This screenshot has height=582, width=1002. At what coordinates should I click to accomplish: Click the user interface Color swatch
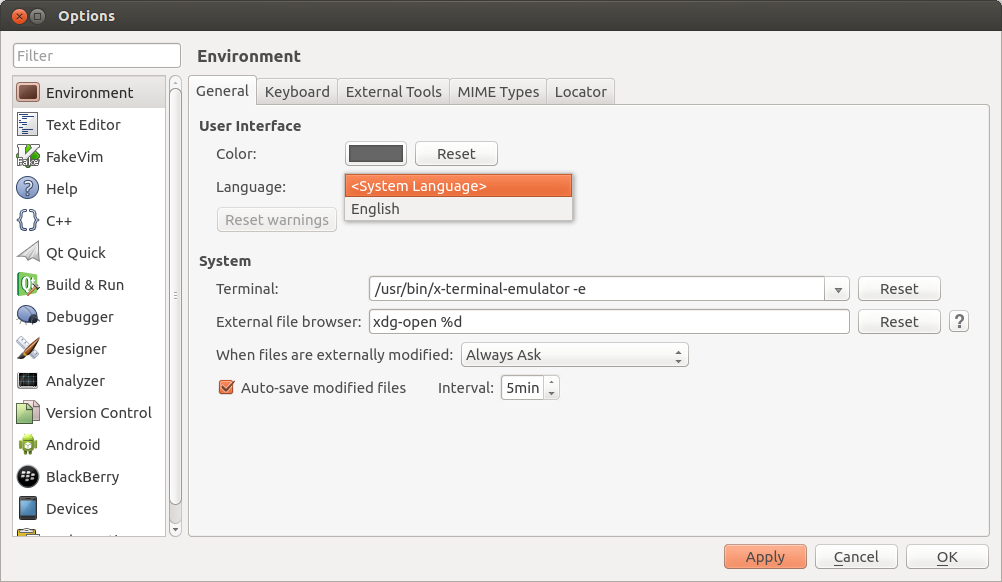[x=376, y=154]
